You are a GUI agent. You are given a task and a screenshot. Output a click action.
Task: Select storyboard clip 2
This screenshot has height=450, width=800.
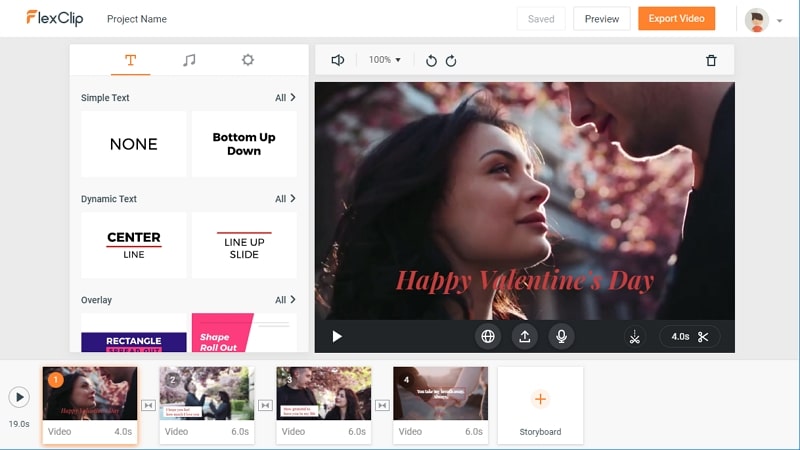pyautogui.click(x=207, y=405)
